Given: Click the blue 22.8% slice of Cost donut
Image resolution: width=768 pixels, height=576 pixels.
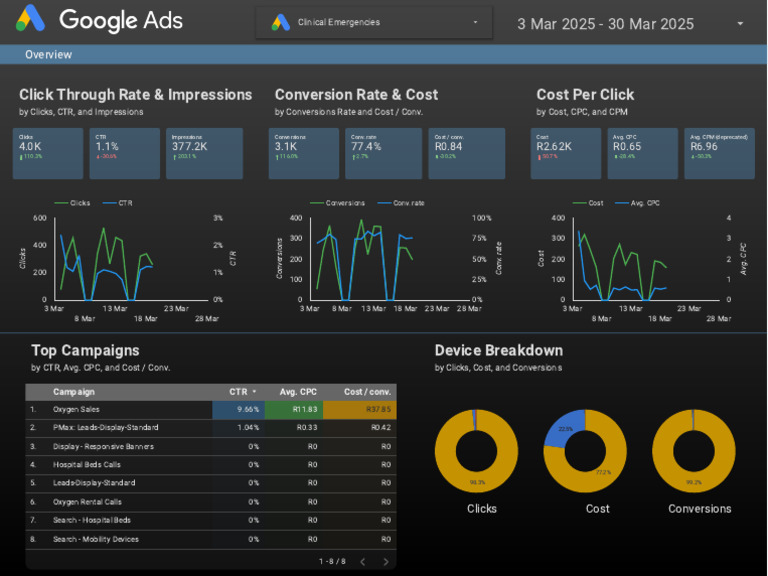Looking at the screenshot, I should (x=565, y=429).
